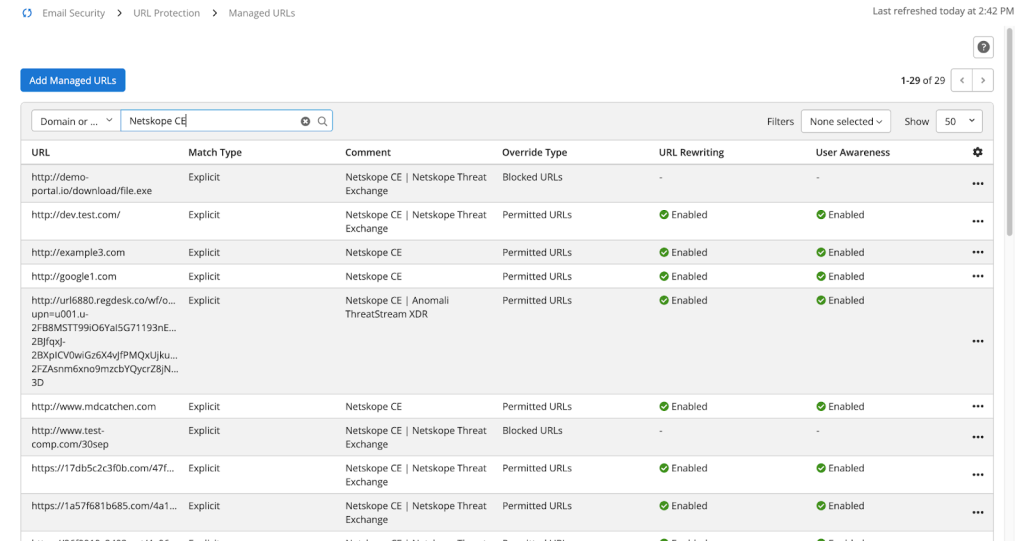Click Permitted URLs in example3.com row
1024x541 pixels.
click(x=537, y=252)
